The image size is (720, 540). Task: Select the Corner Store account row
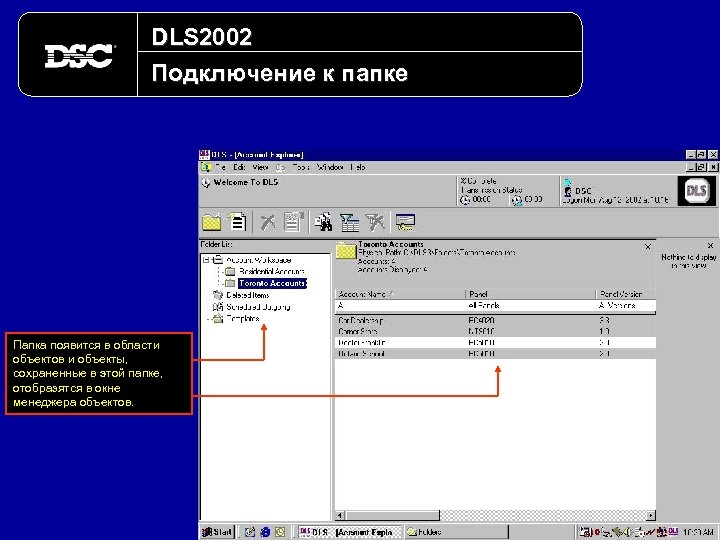[x=495, y=331]
